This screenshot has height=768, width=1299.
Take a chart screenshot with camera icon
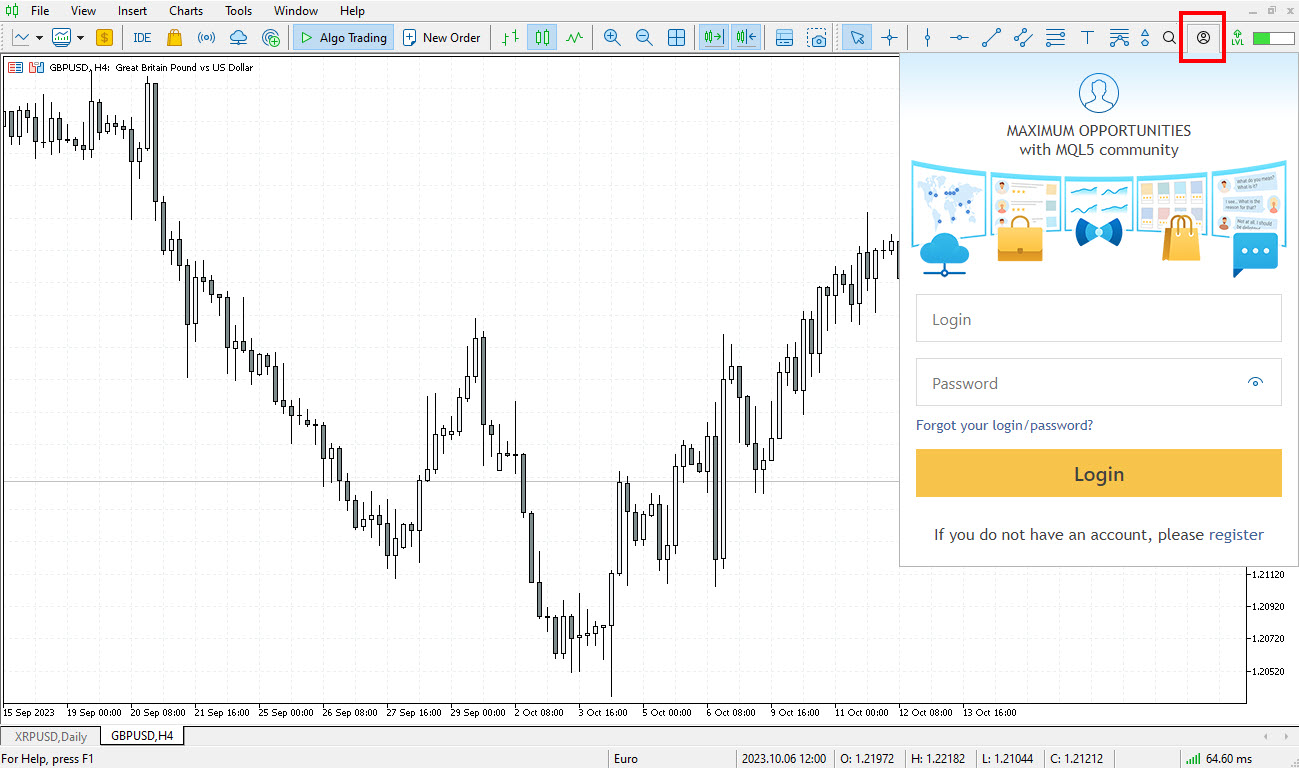pos(818,38)
